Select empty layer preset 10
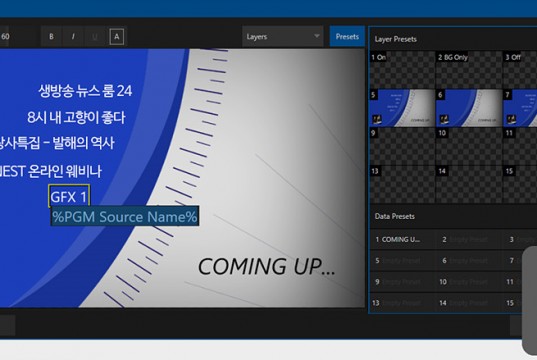Viewport: 537px width, 360px height. coord(469,146)
